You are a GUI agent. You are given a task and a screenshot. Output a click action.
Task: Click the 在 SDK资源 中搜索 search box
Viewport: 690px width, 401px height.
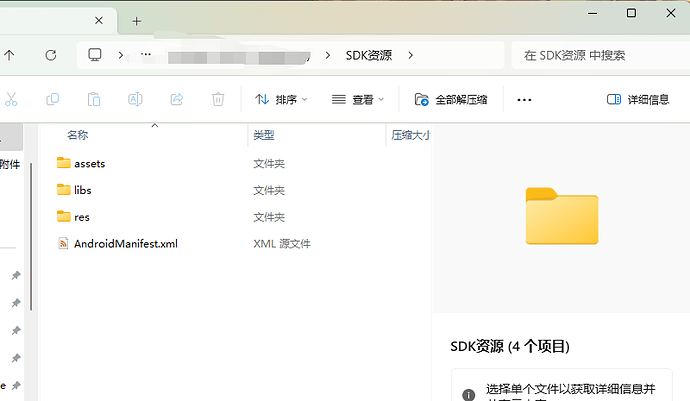point(600,55)
